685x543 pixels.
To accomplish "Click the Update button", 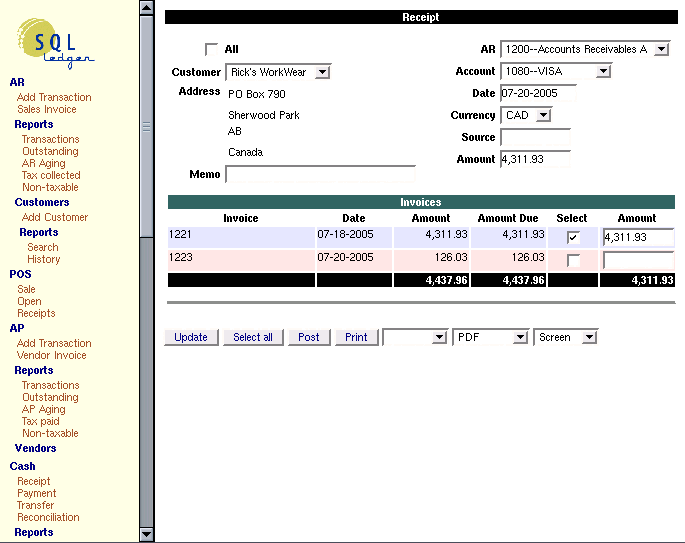I will (191, 337).
